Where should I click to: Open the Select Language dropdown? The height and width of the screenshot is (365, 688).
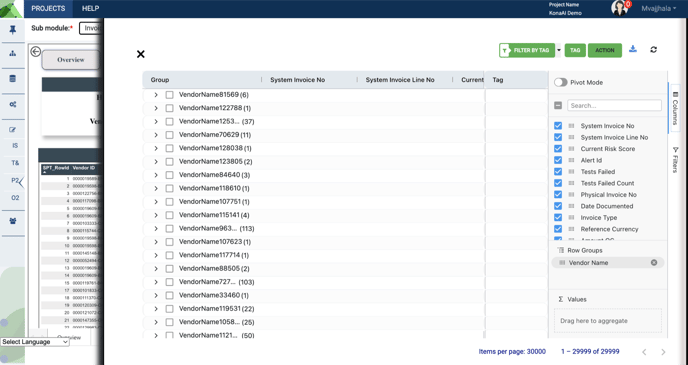coord(35,342)
